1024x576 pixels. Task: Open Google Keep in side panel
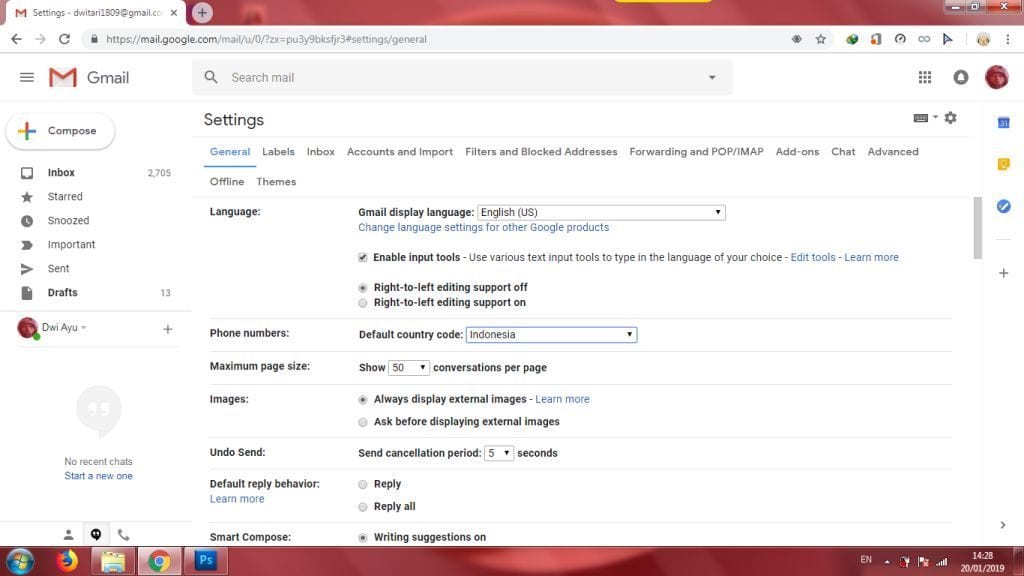1003,164
